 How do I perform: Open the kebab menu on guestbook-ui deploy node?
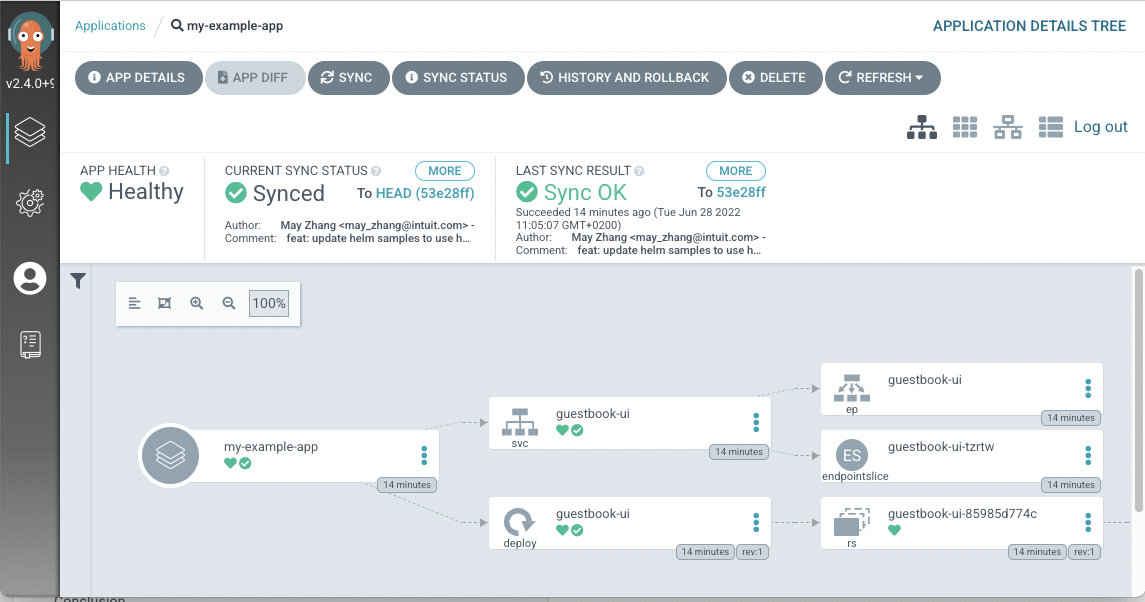point(756,521)
